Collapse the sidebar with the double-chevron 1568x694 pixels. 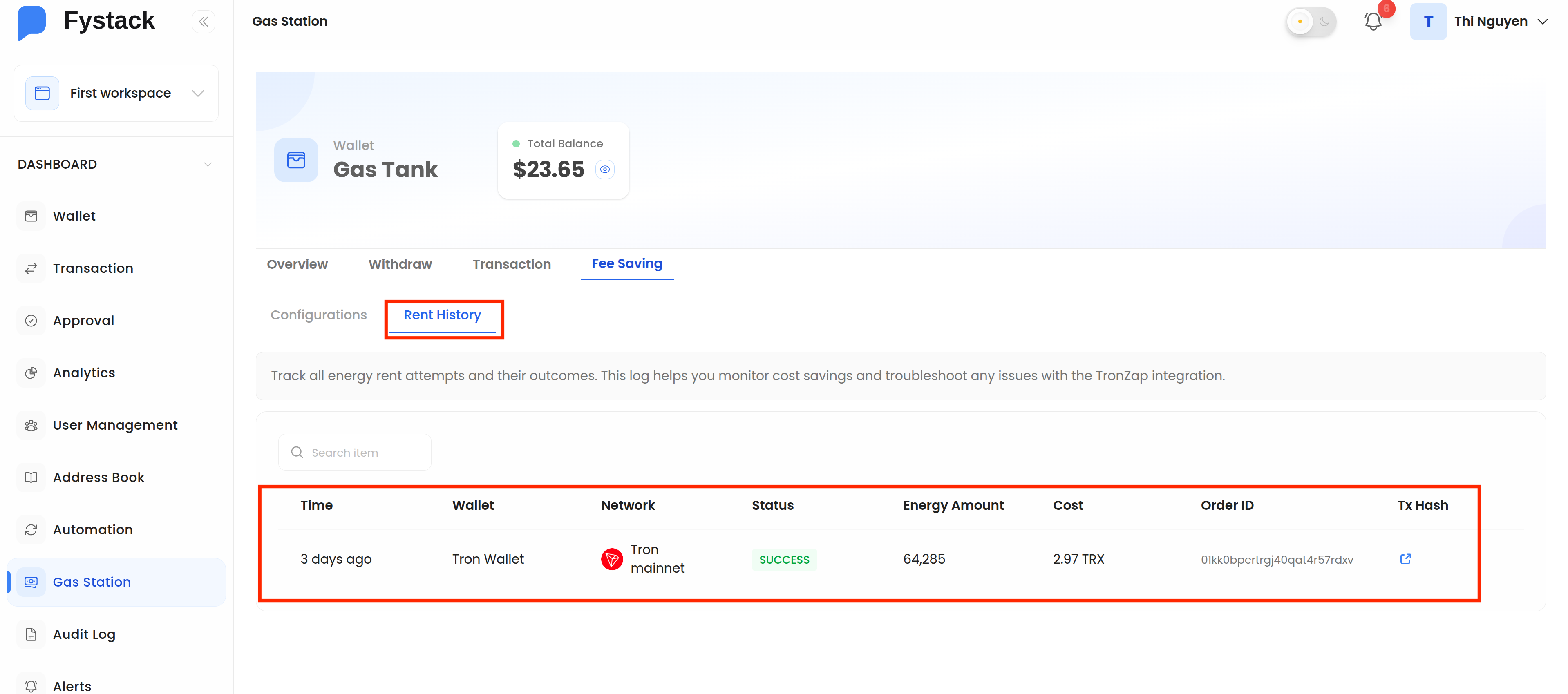pyautogui.click(x=203, y=21)
